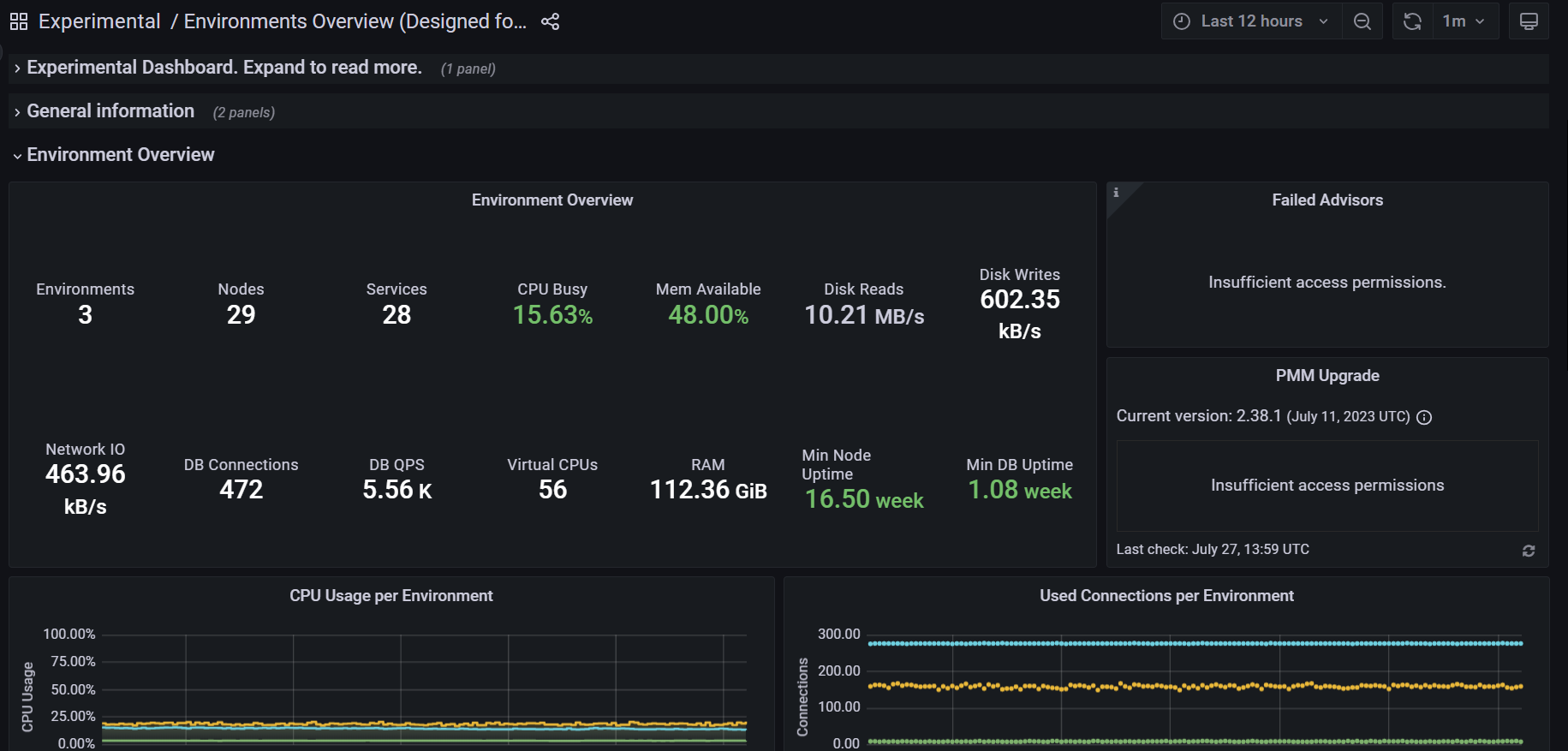Viewport: 1568px width, 751px height.
Task: Expand the Experimental Dashboard row
Action: pyautogui.click(x=224, y=68)
